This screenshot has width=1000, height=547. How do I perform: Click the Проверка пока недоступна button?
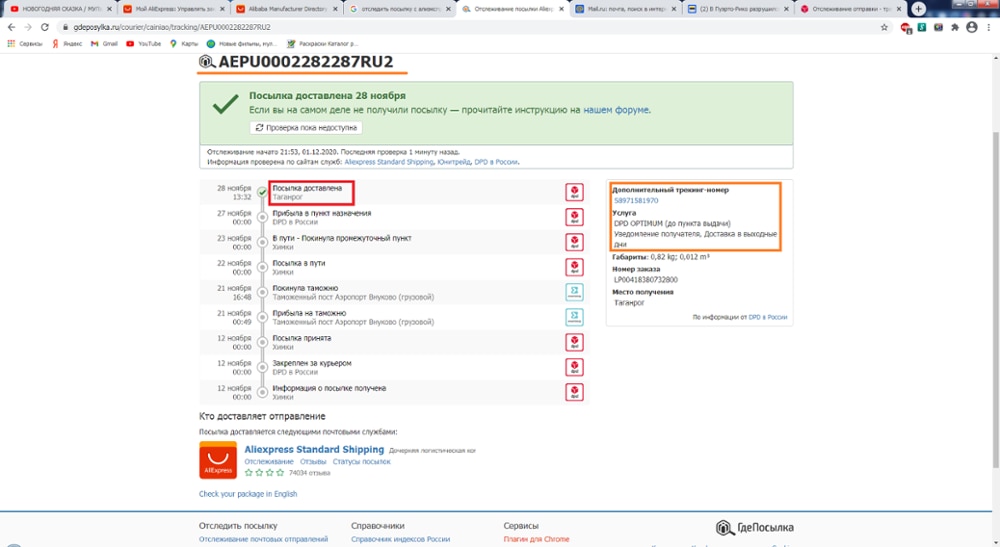point(306,128)
